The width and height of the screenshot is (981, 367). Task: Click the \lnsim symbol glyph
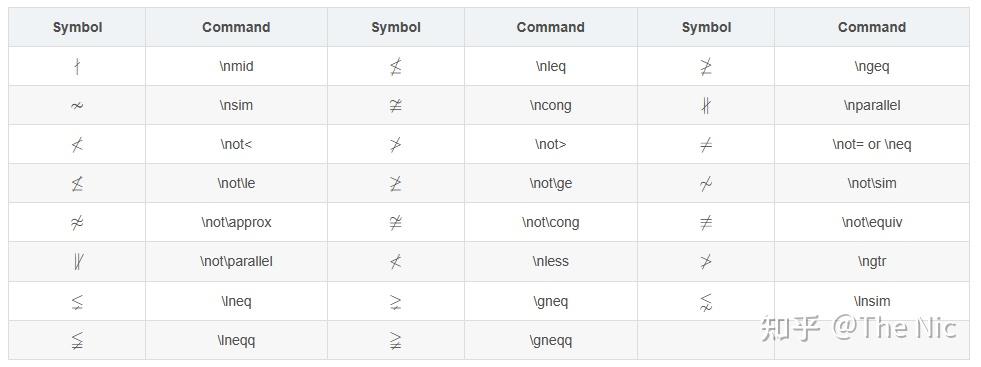coord(706,301)
